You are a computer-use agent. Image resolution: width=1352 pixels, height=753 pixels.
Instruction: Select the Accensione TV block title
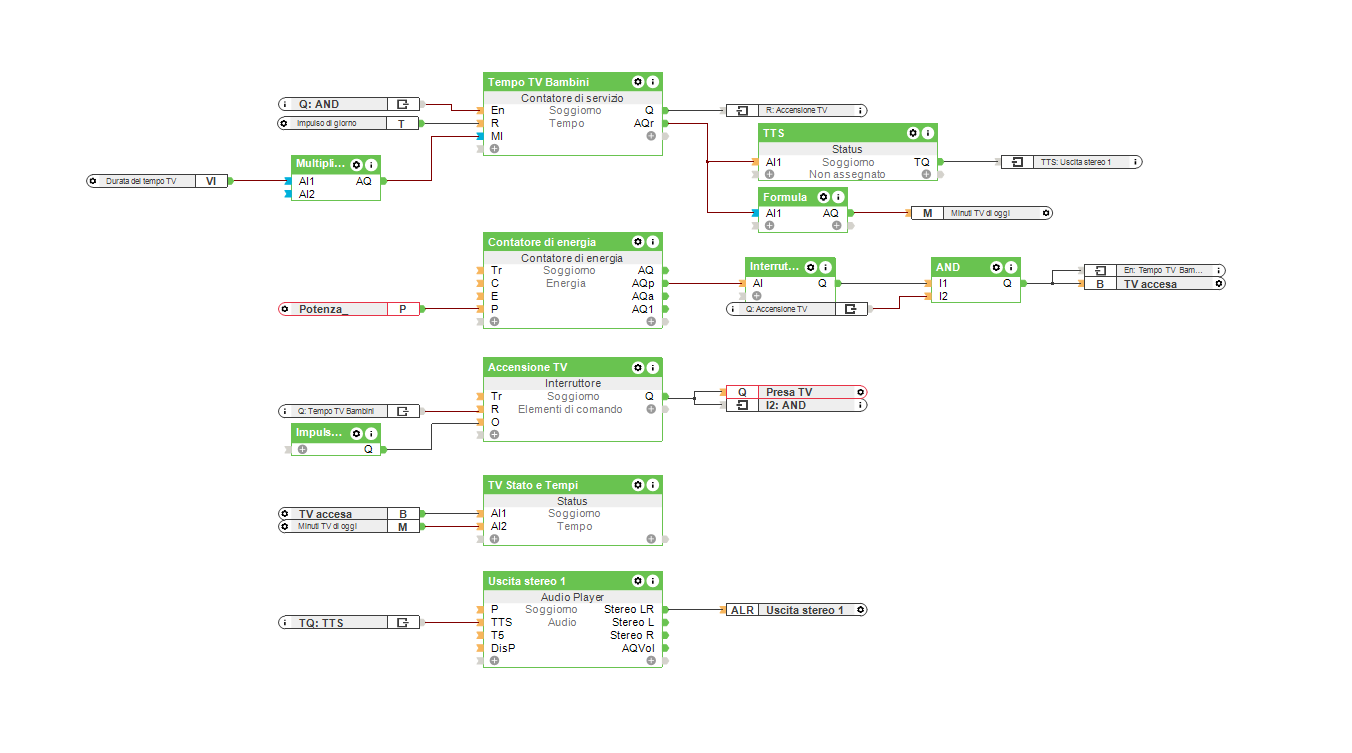click(x=528, y=368)
